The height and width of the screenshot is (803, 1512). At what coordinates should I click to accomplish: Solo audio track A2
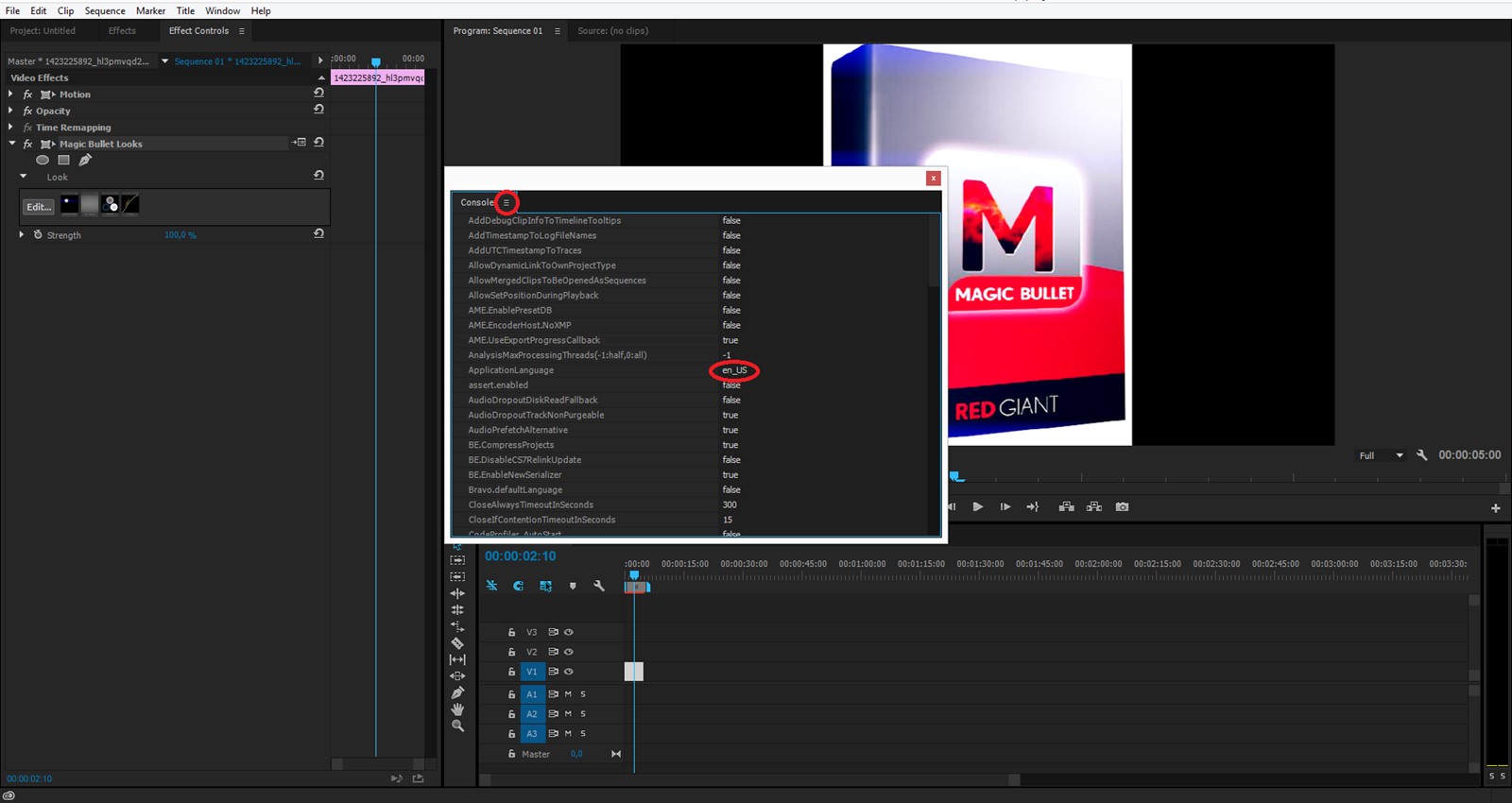tap(583, 714)
